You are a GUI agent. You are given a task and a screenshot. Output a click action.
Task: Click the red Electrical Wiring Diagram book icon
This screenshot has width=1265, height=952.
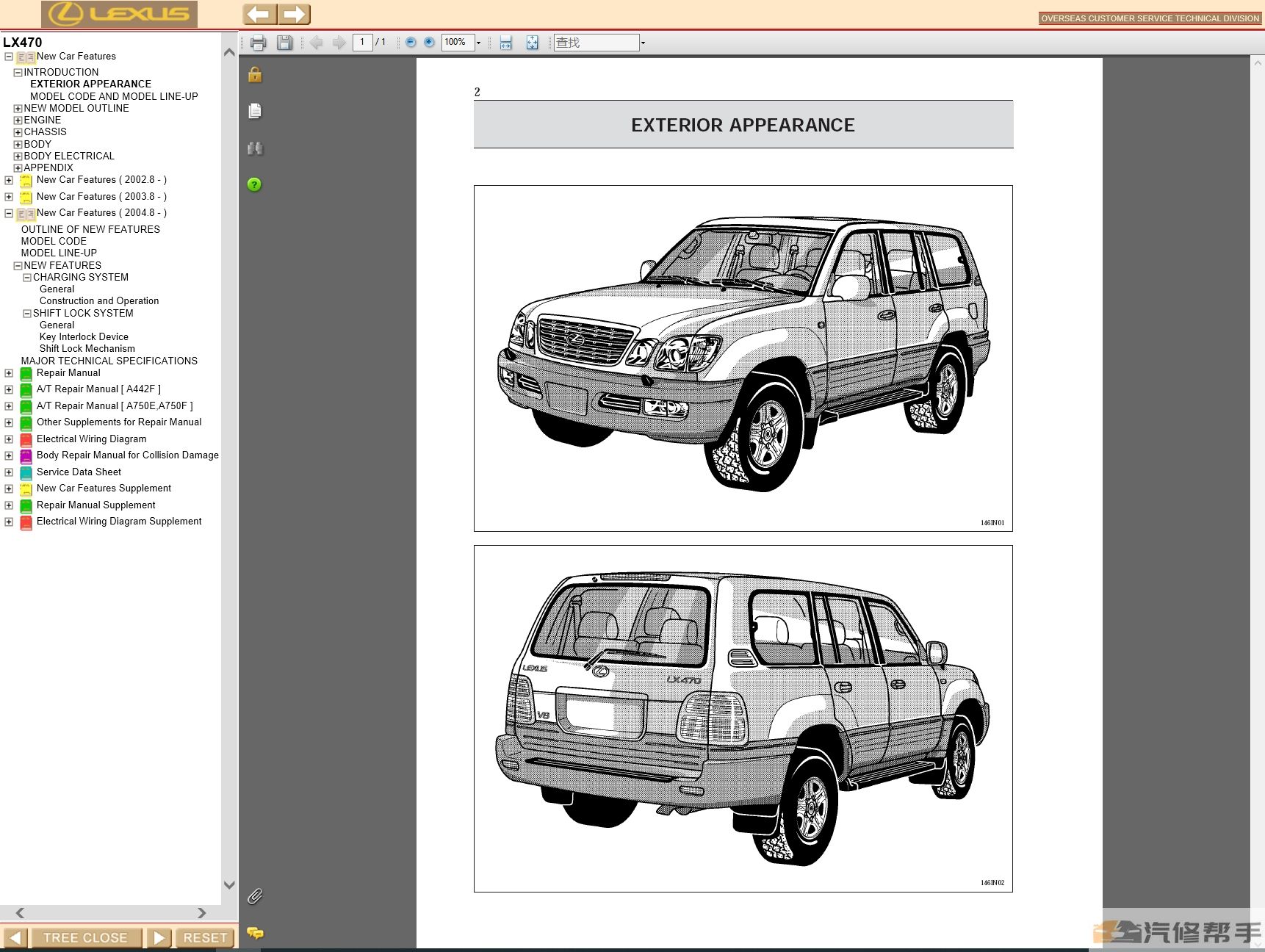pos(26,440)
